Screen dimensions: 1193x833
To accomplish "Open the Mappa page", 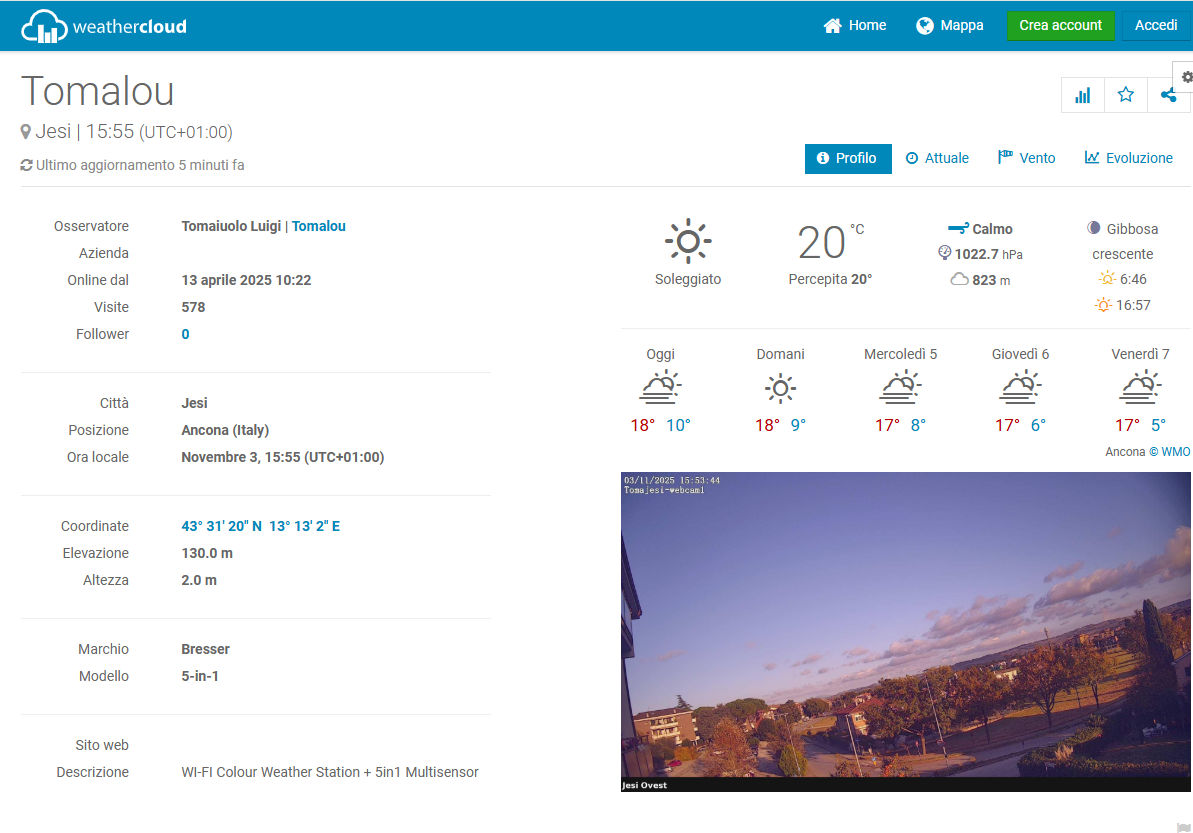I will click(x=950, y=26).
